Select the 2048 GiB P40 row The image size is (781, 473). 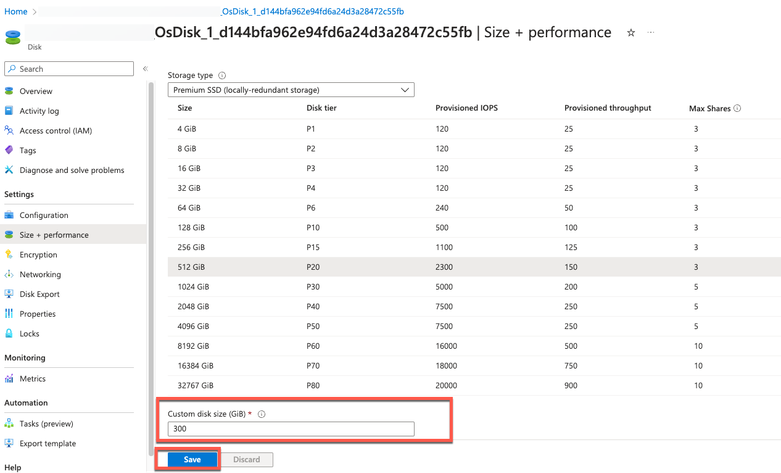coord(474,307)
